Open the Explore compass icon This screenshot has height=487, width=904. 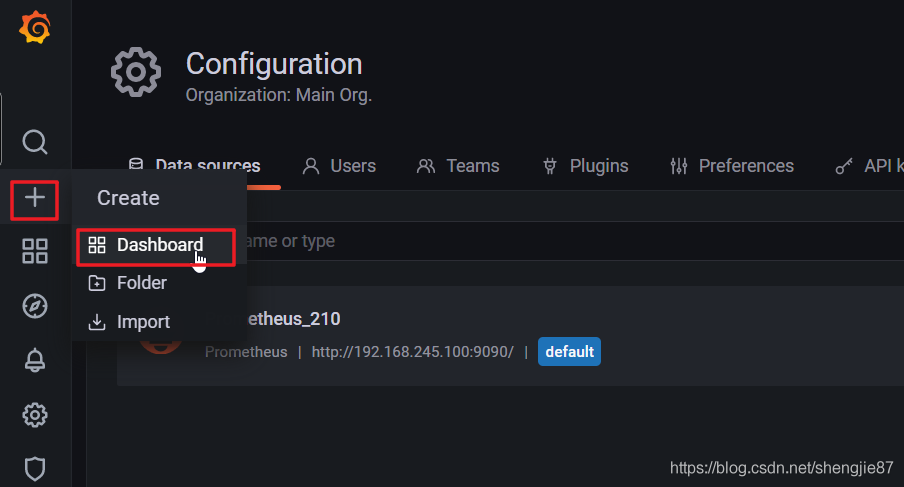click(x=35, y=306)
